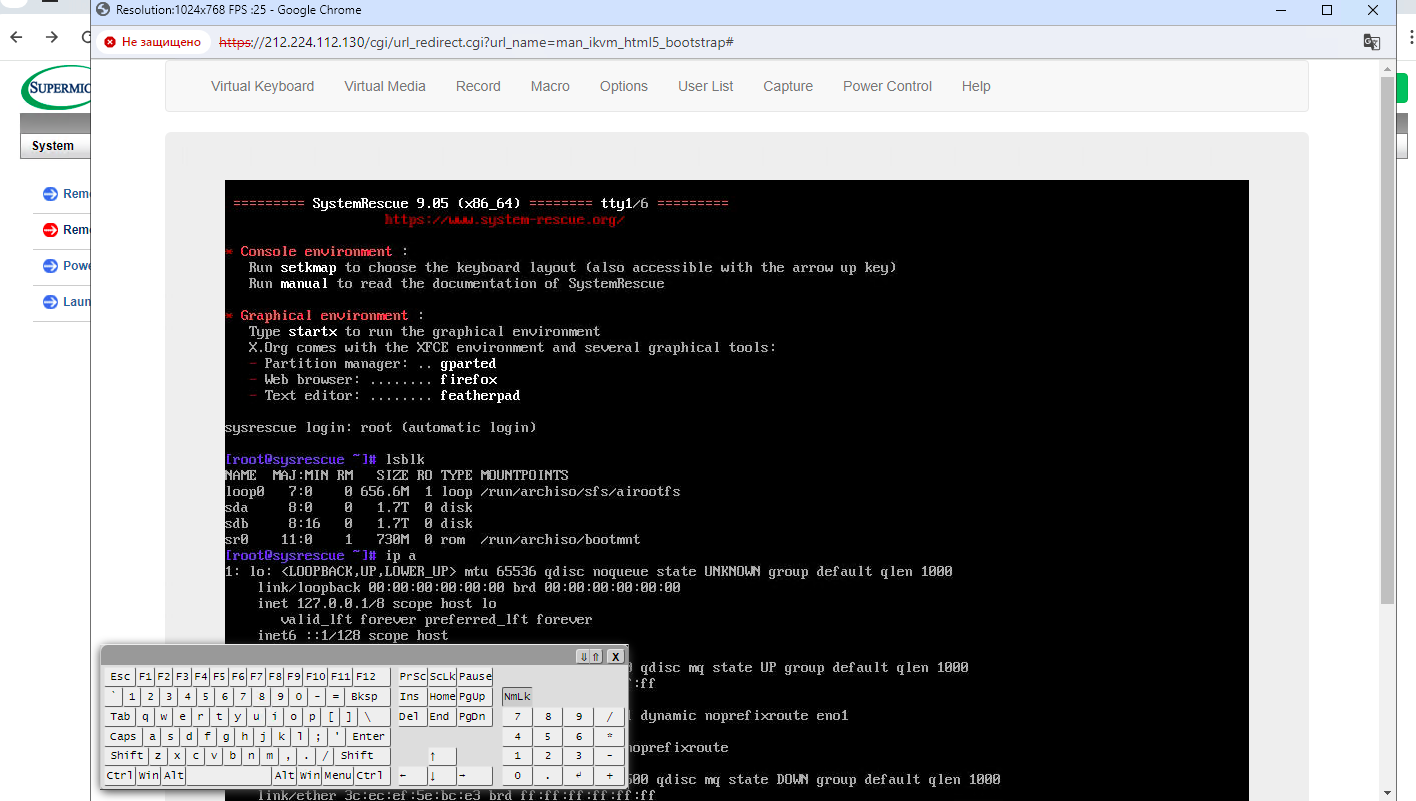Click the Chrome forward arrow in background window
Viewport: 1416px width, 801px height.
click(52, 37)
